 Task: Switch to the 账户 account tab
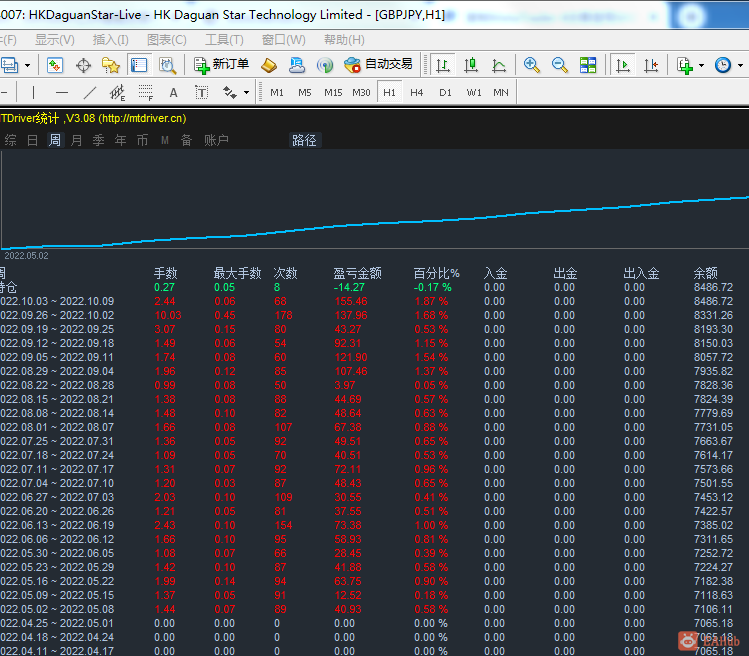[216, 140]
